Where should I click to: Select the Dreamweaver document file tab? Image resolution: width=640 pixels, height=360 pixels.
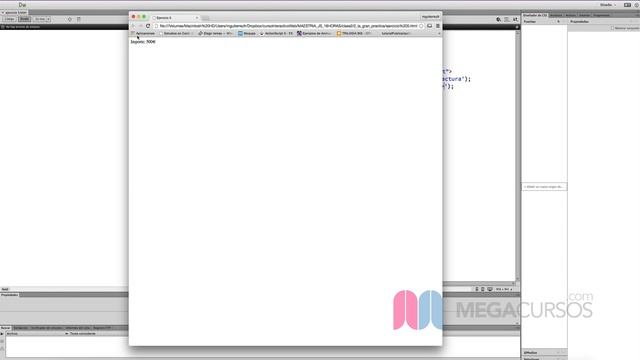15,12
